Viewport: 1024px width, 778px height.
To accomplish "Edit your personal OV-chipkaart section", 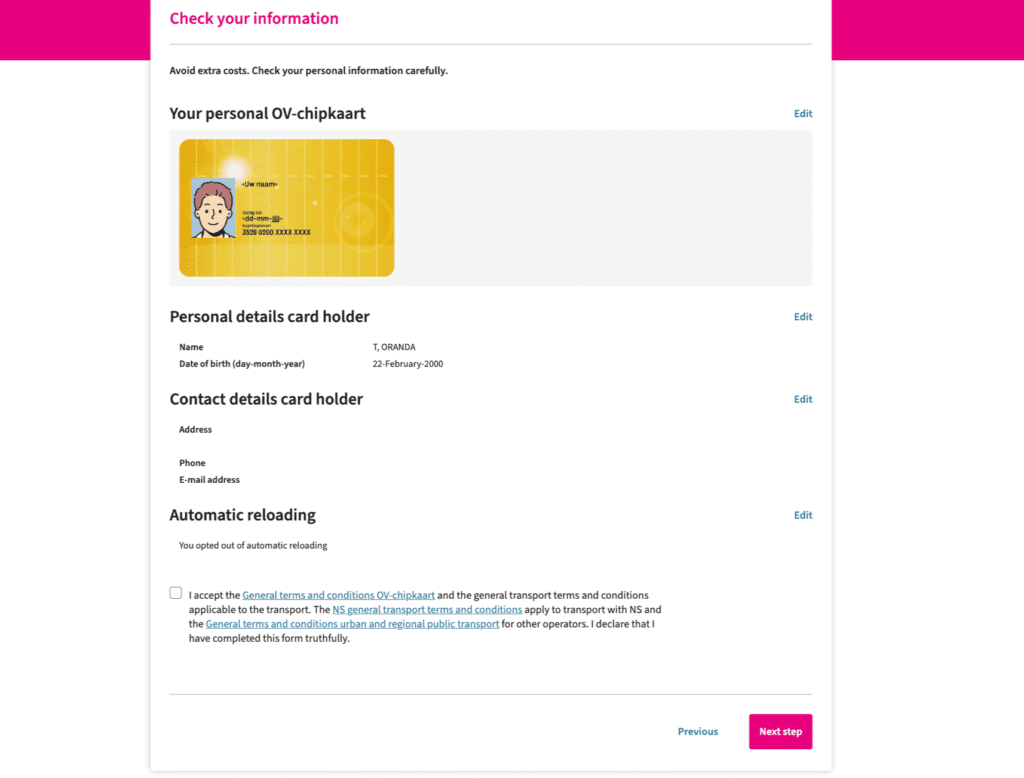I will point(803,114).
